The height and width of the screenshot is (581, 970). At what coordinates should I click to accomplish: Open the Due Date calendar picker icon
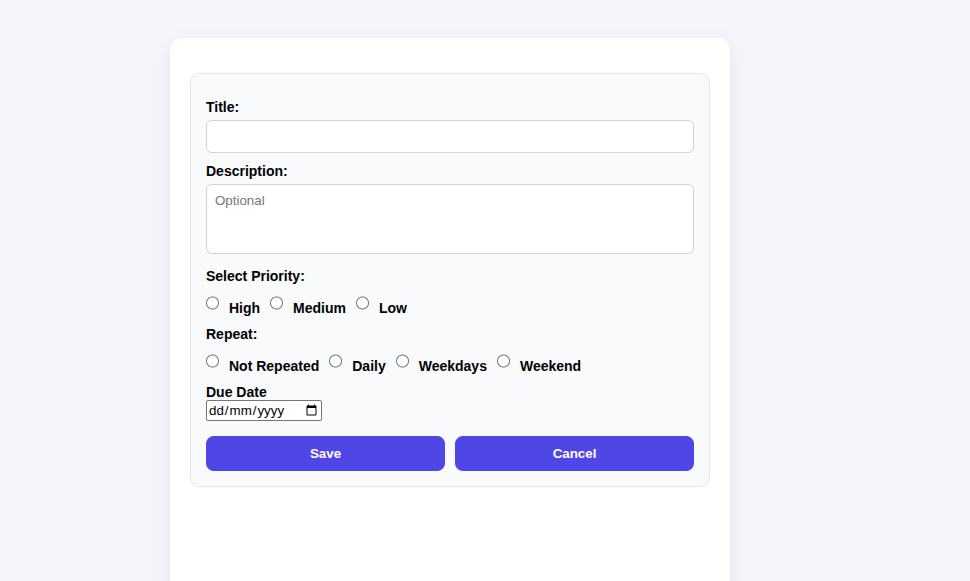point(311,411)
